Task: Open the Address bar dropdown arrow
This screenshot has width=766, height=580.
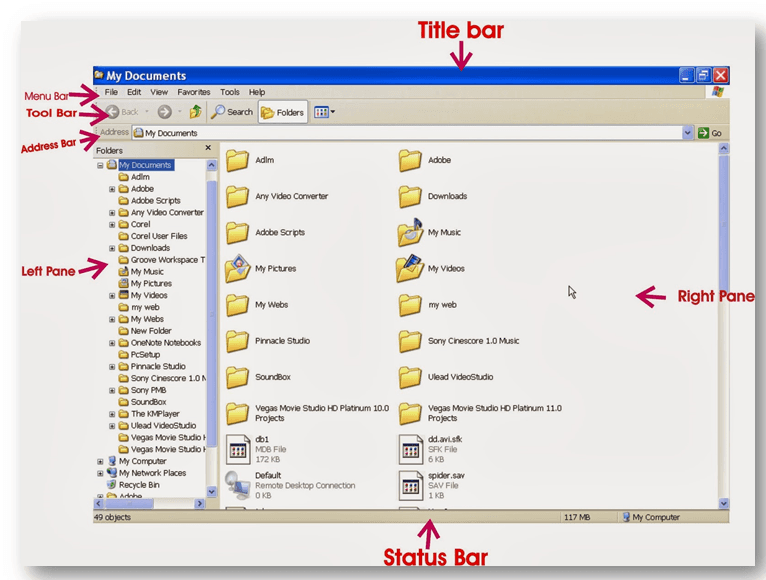Action: 687,133
